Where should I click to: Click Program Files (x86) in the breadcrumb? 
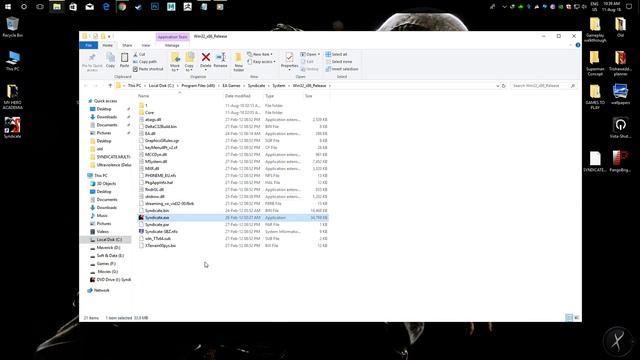point(198,86)
